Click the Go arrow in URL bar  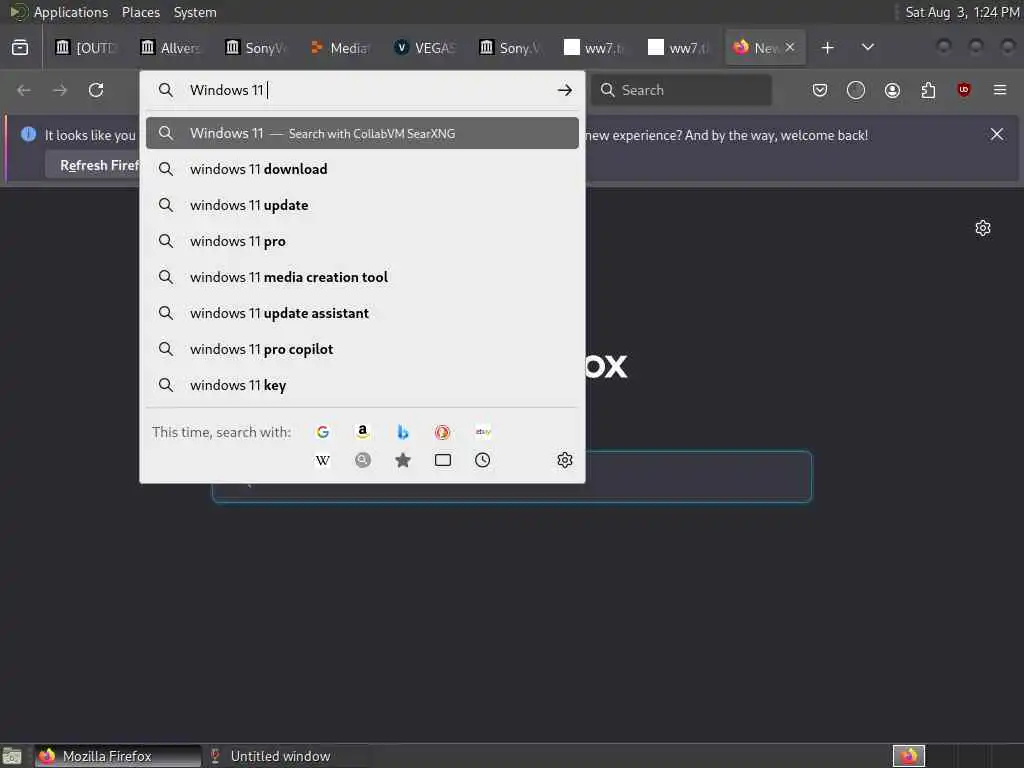(565, 90)
